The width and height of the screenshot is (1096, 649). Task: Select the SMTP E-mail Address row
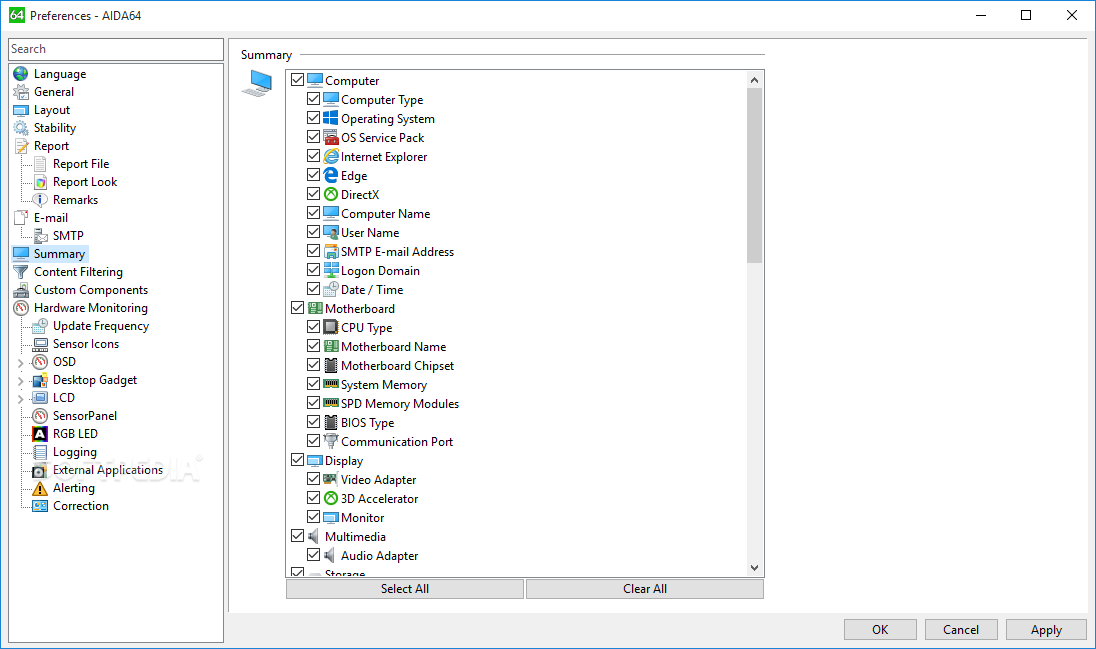[397, 251]
